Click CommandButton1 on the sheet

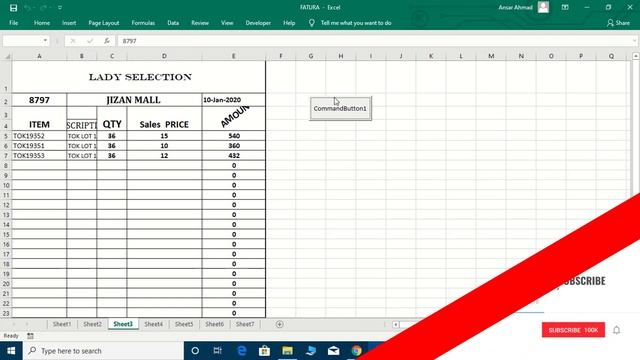[x=340, y=109]
